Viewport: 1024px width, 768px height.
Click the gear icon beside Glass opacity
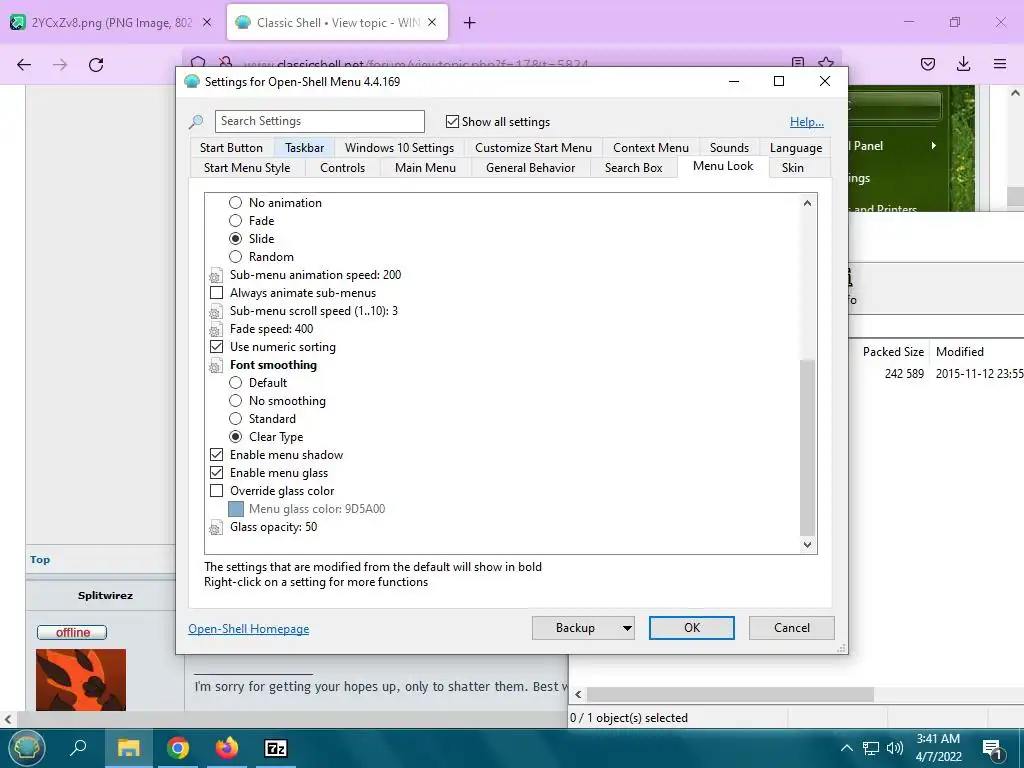tap(216, 528)
